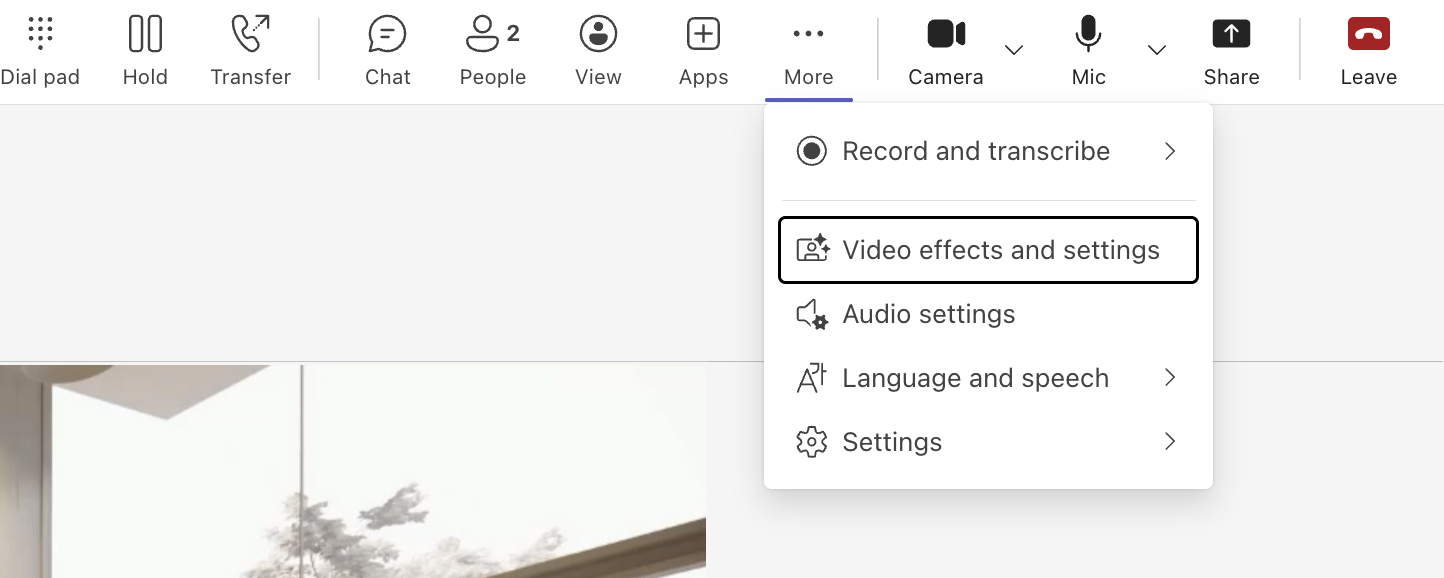Open the Dial pad

(x=40, y=50)
